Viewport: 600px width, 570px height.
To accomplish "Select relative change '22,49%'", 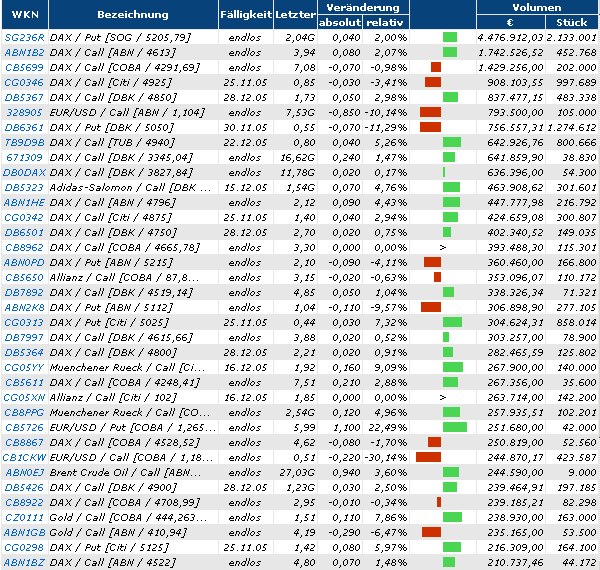I will click(x=388, y=427).
